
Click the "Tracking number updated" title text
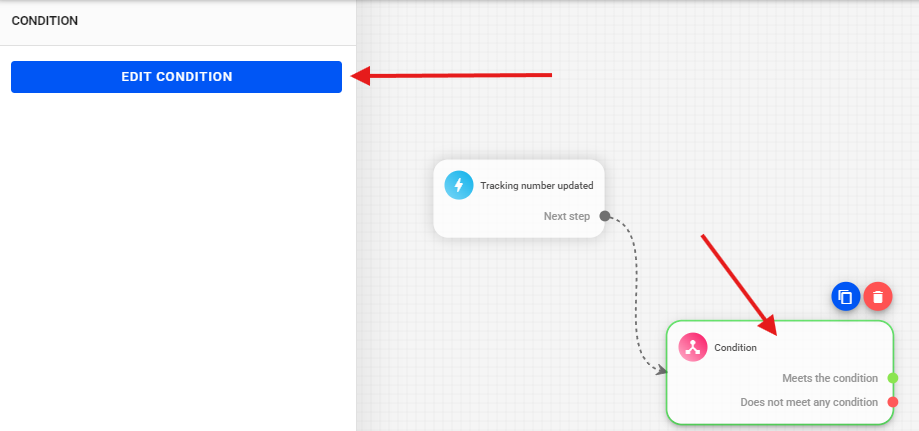click(536, 185)
